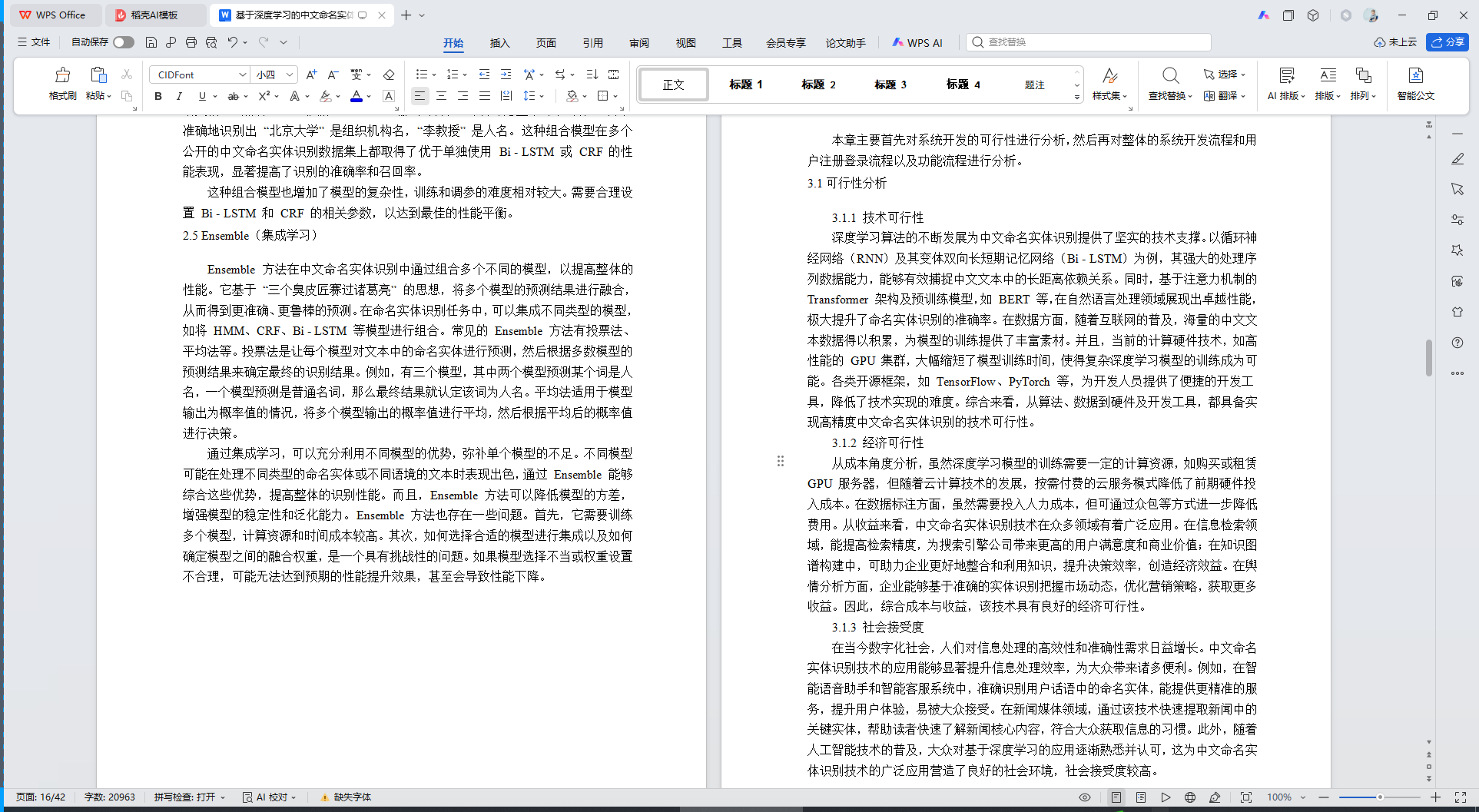
Task: Click the web layout globe icon in status bar
Action: pyautogui.click(x=1190, y=797)
